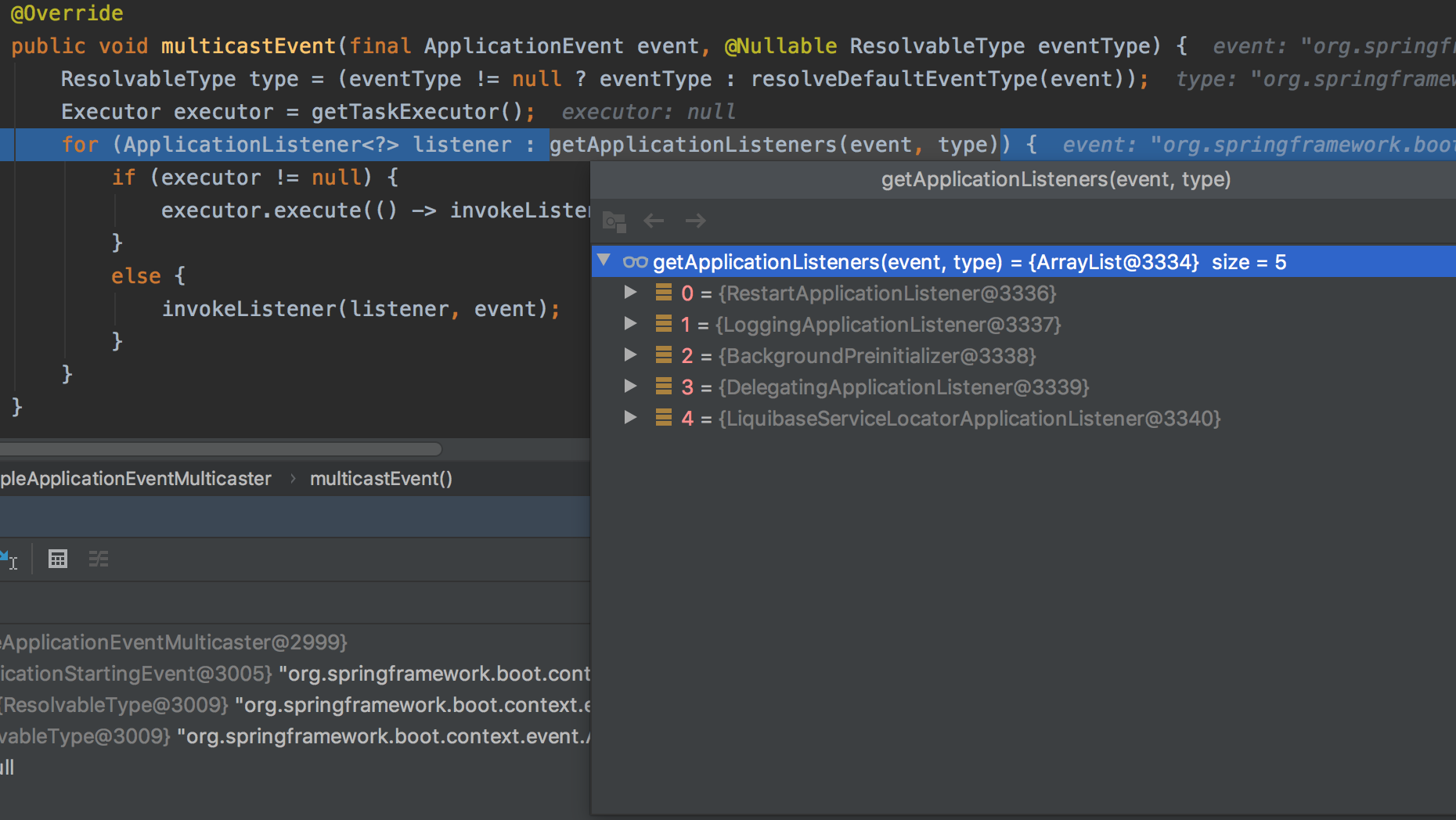Expand the LoggingApplicationListener@3337 entry
Image resolution: width=1456 pixels, height=820 pixels.
click(630, 324)
